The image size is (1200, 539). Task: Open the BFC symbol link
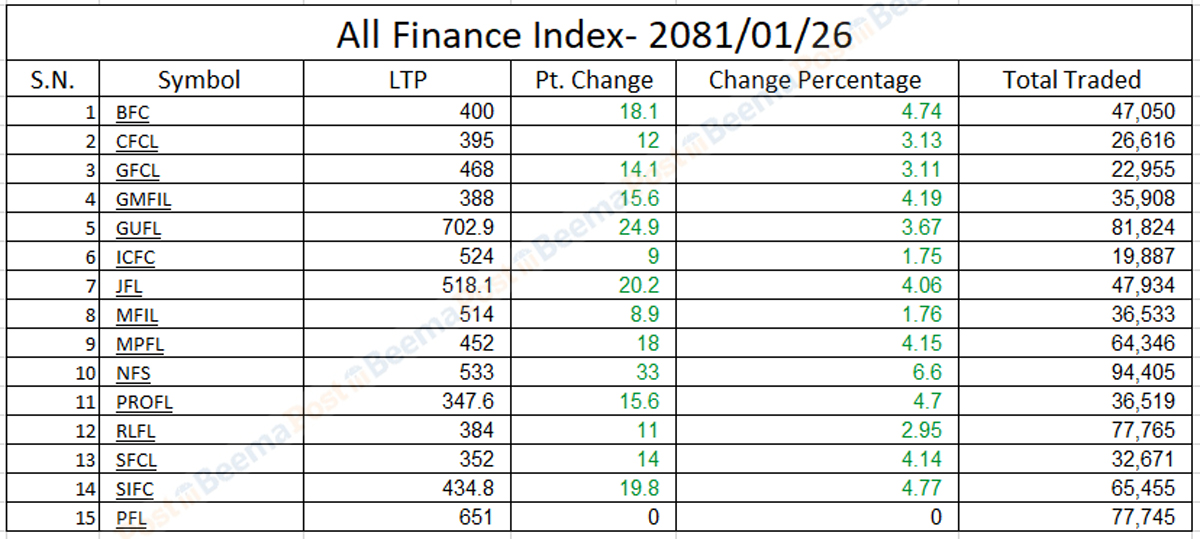(x=132, y=113)
